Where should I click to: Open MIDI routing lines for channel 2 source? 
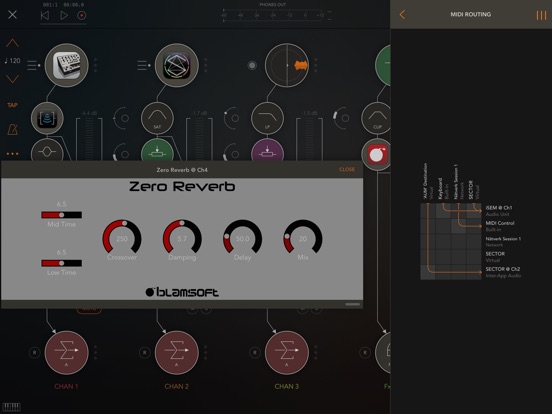(144, 65)
